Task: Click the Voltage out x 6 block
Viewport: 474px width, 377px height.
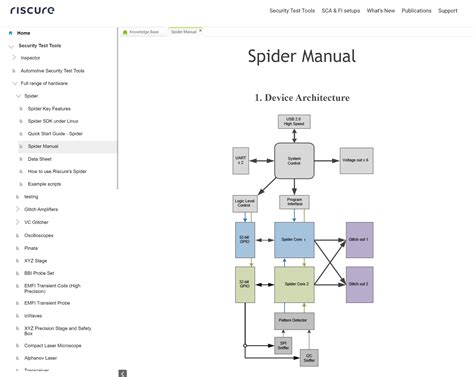Action: (356, 161)
